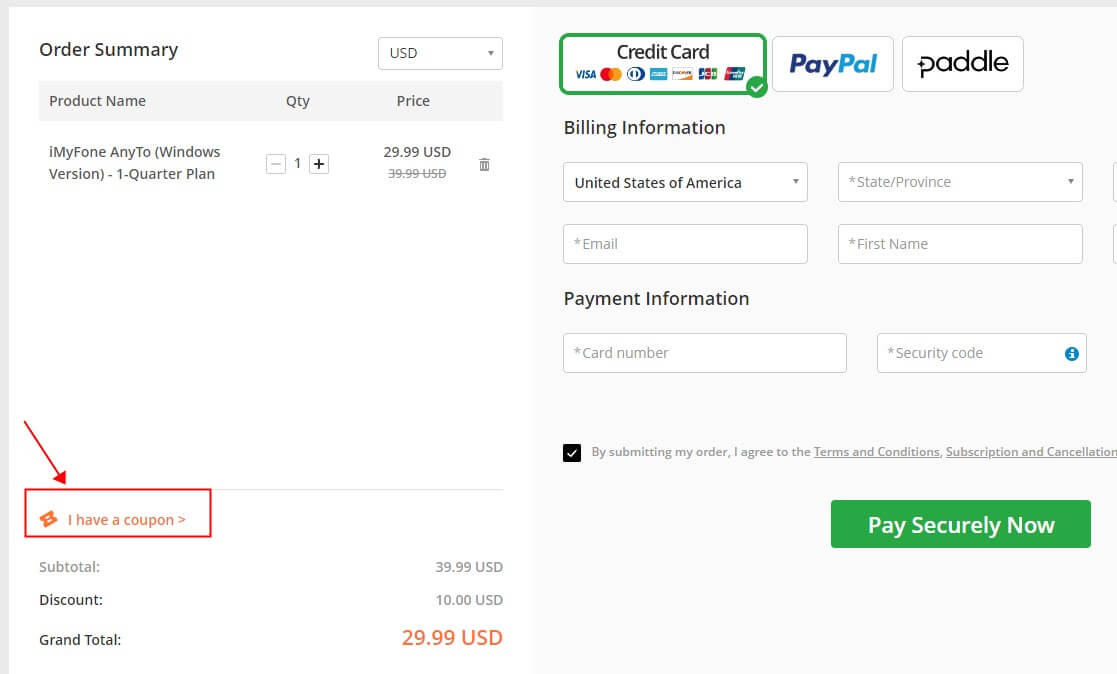Image resolution: width=1117 pixels, height=674 pixels.
Task: Focus the Card number field
Action: tap(705, 353)
